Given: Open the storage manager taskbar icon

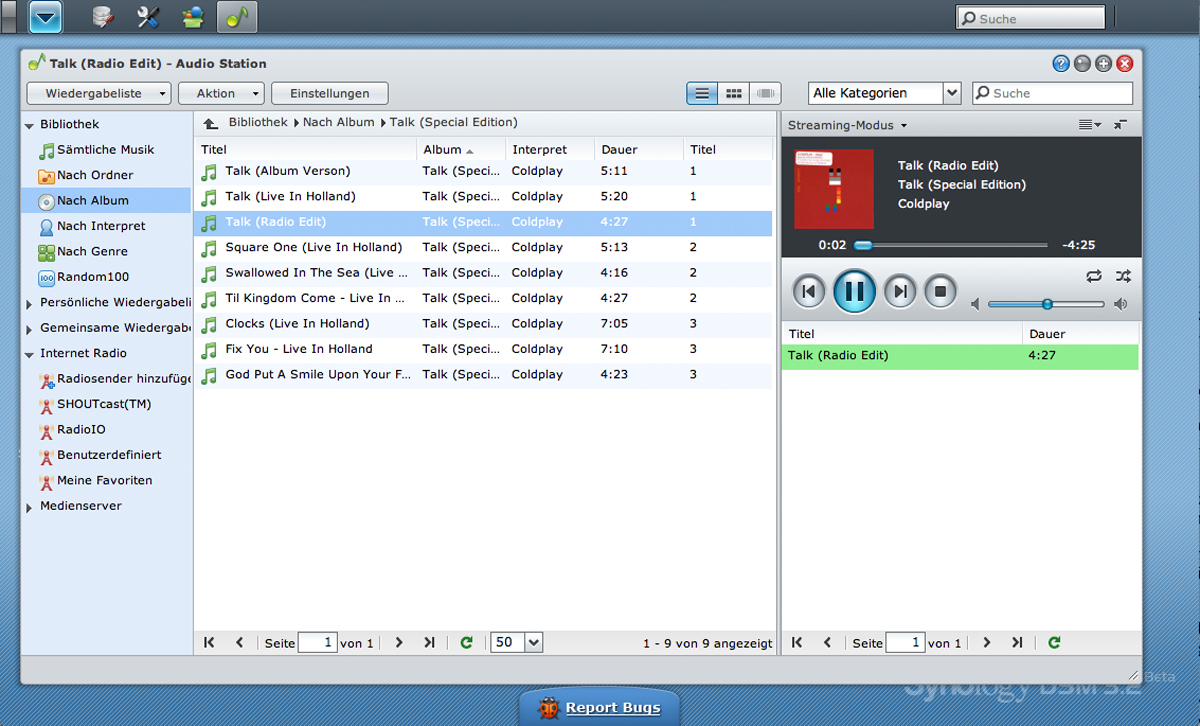Looking at the screenshot, I should (x=103, y=17).
